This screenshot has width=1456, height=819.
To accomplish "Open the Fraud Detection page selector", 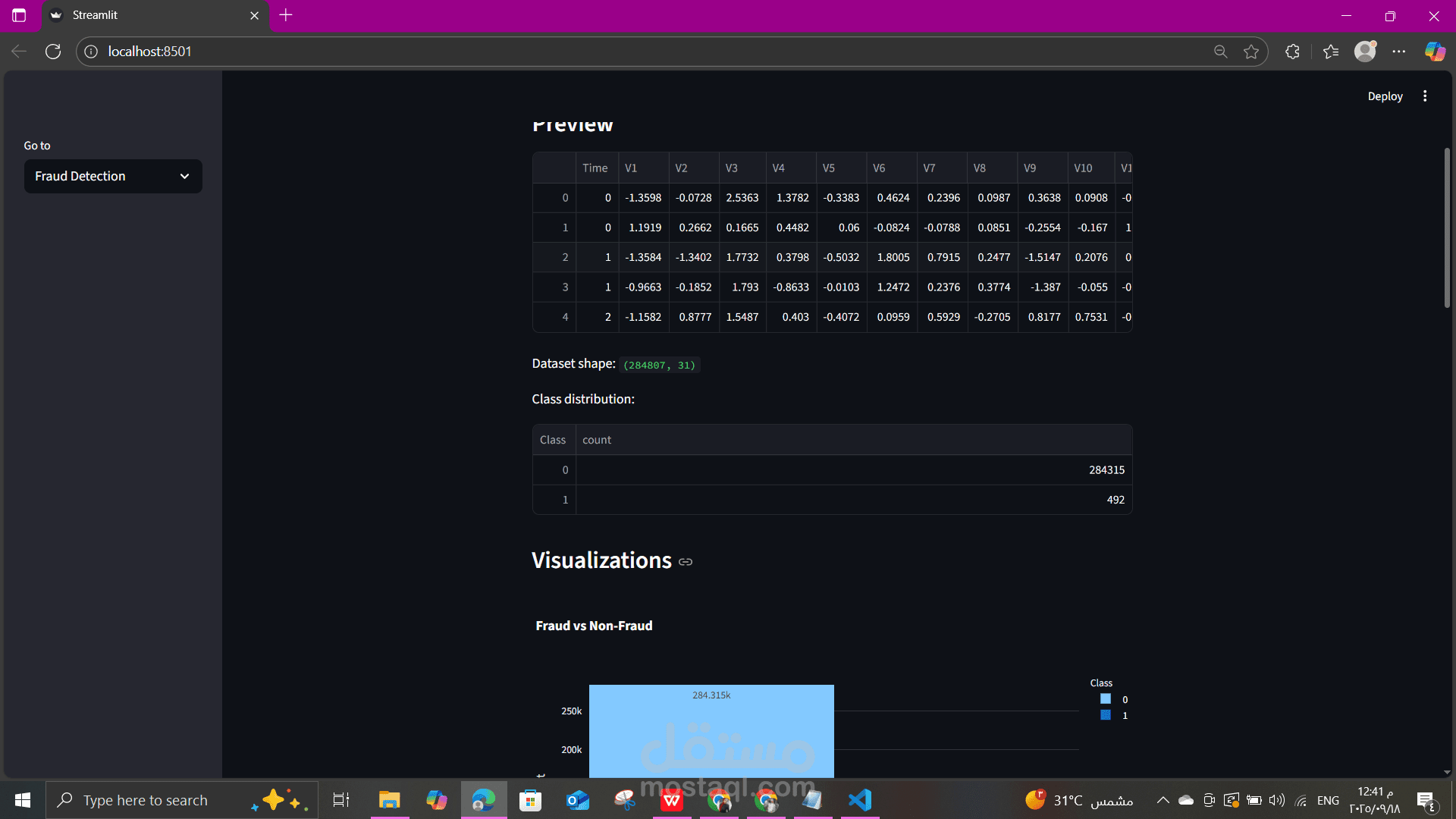I will click(x=112, y=176).
